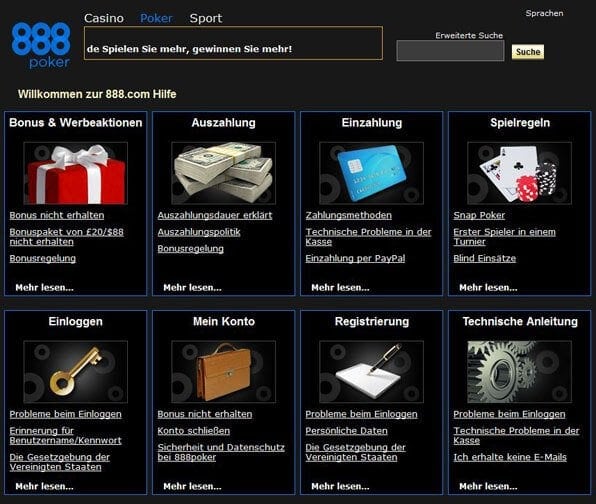Open the Auszahlung heading

click(x=224, y=122)
